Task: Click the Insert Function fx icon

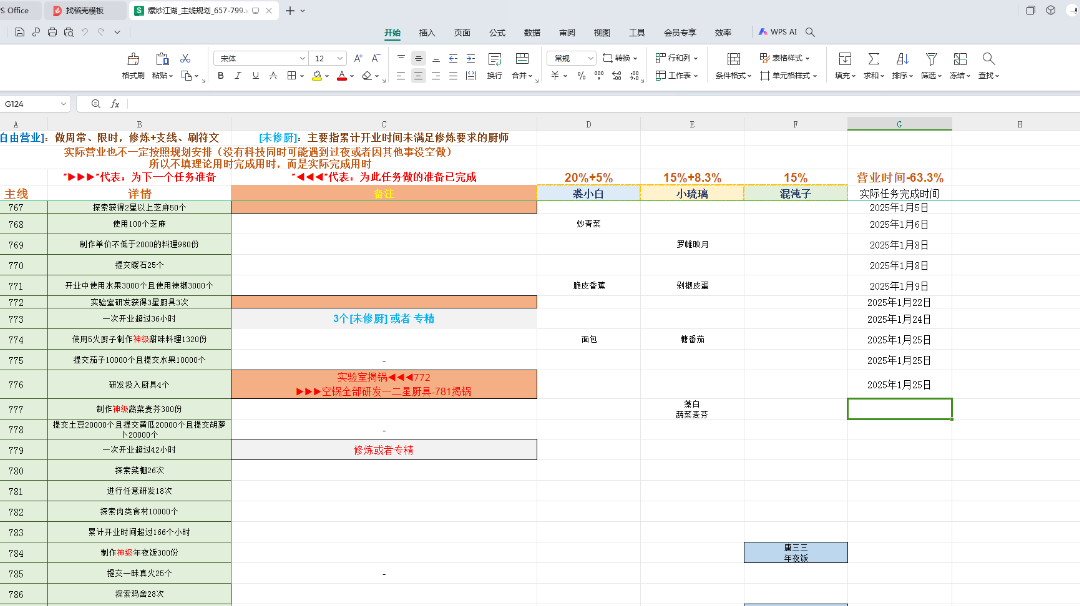Action: [115, 103]
